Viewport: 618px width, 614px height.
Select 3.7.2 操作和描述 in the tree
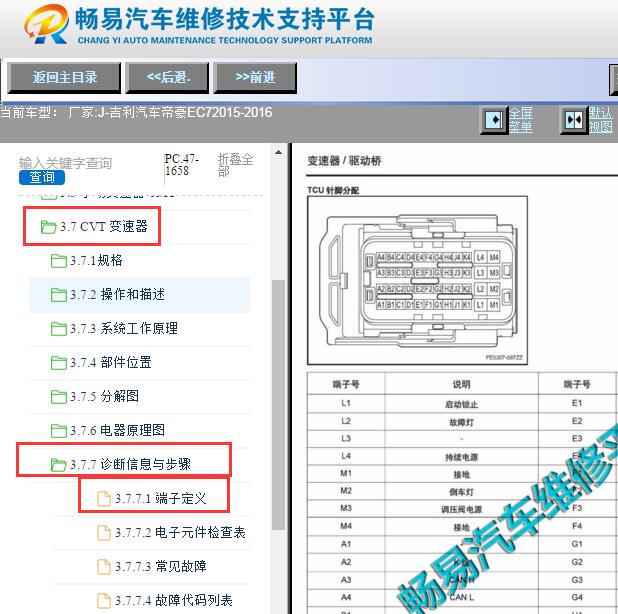coord(117,294)
